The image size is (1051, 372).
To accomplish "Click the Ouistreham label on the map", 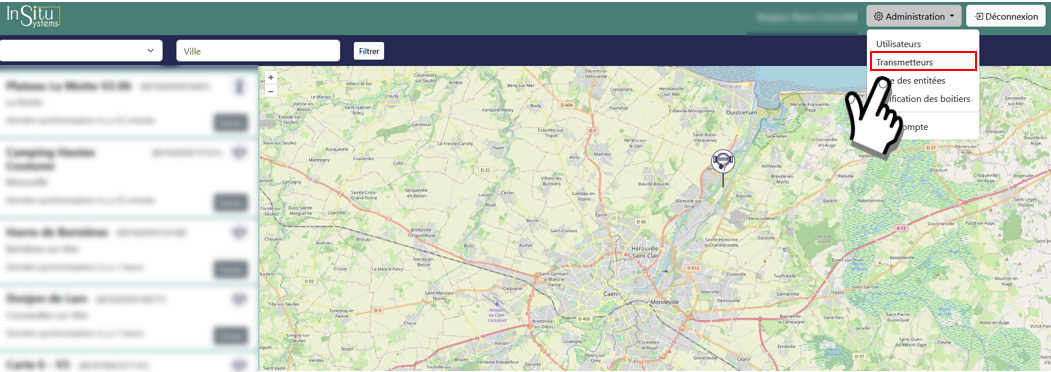I will (742, 113).
